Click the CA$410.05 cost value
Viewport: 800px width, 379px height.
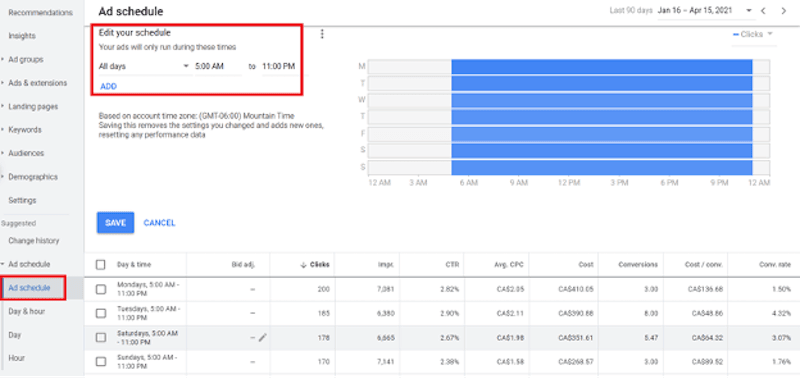coord(576,289)
